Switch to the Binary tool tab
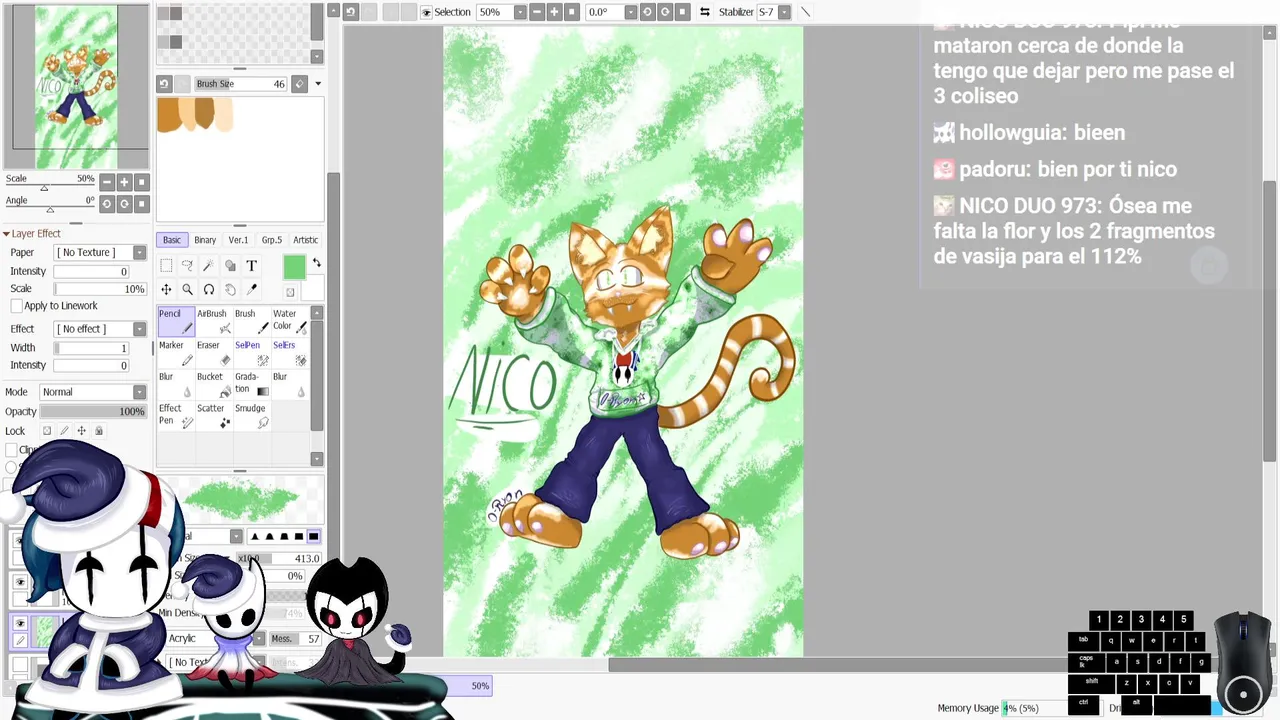The height and width of the screenshot is (720, 1280). [205, 240]
